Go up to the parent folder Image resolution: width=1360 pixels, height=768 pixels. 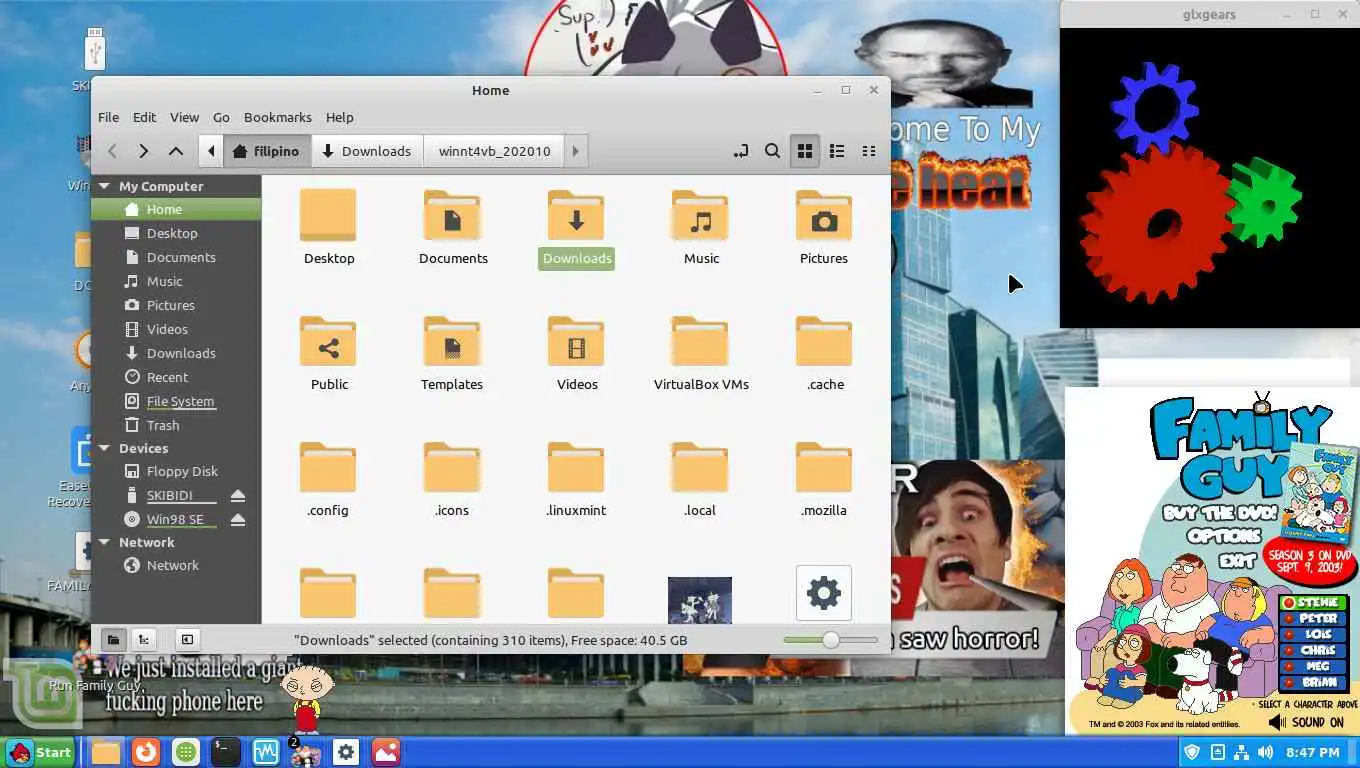click(176, 151)
